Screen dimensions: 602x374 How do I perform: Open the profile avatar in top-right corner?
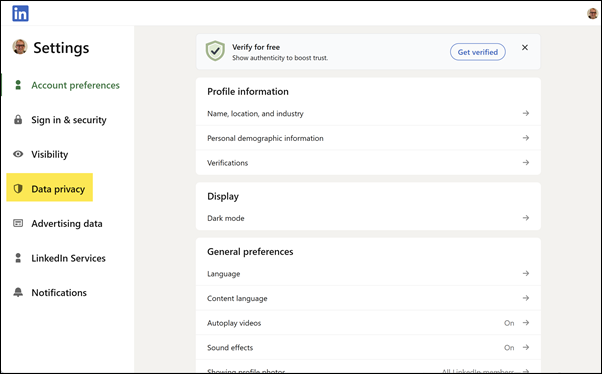pos(592,13)
